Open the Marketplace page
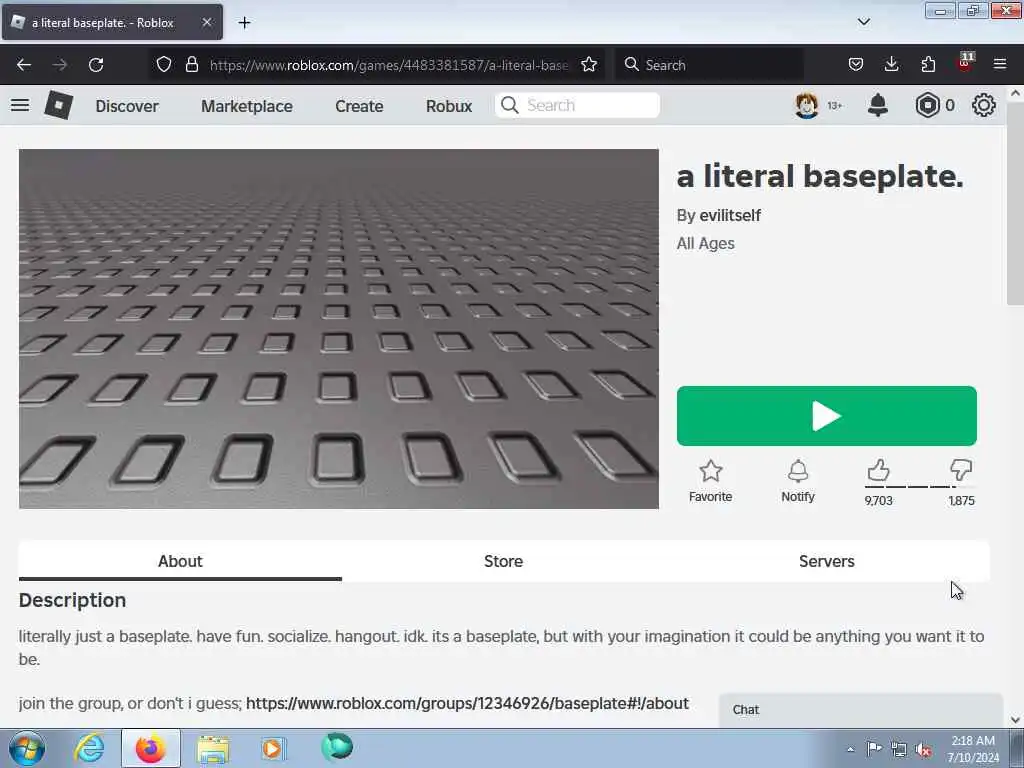Viewport: 1024px width, 768px height. (x=247, y=106)
